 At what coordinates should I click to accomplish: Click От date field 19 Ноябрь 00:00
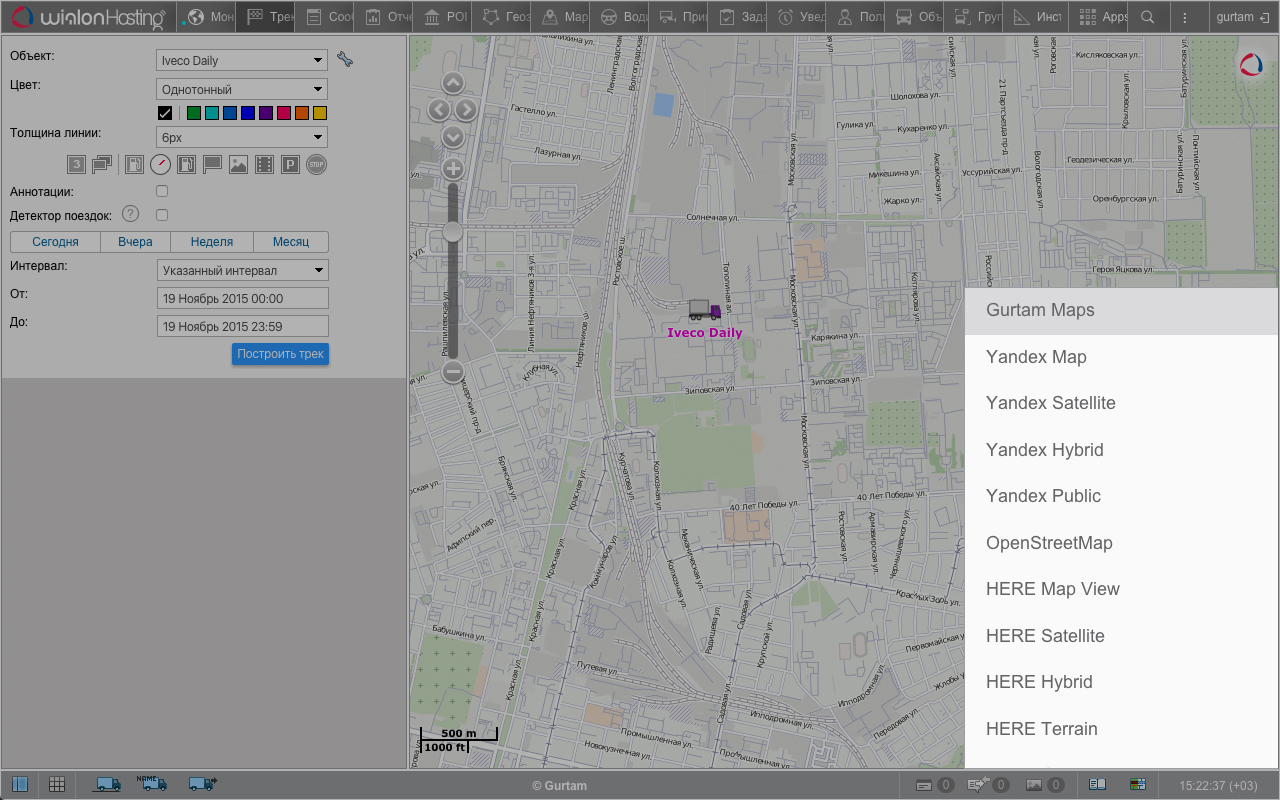tap(242, 298)
